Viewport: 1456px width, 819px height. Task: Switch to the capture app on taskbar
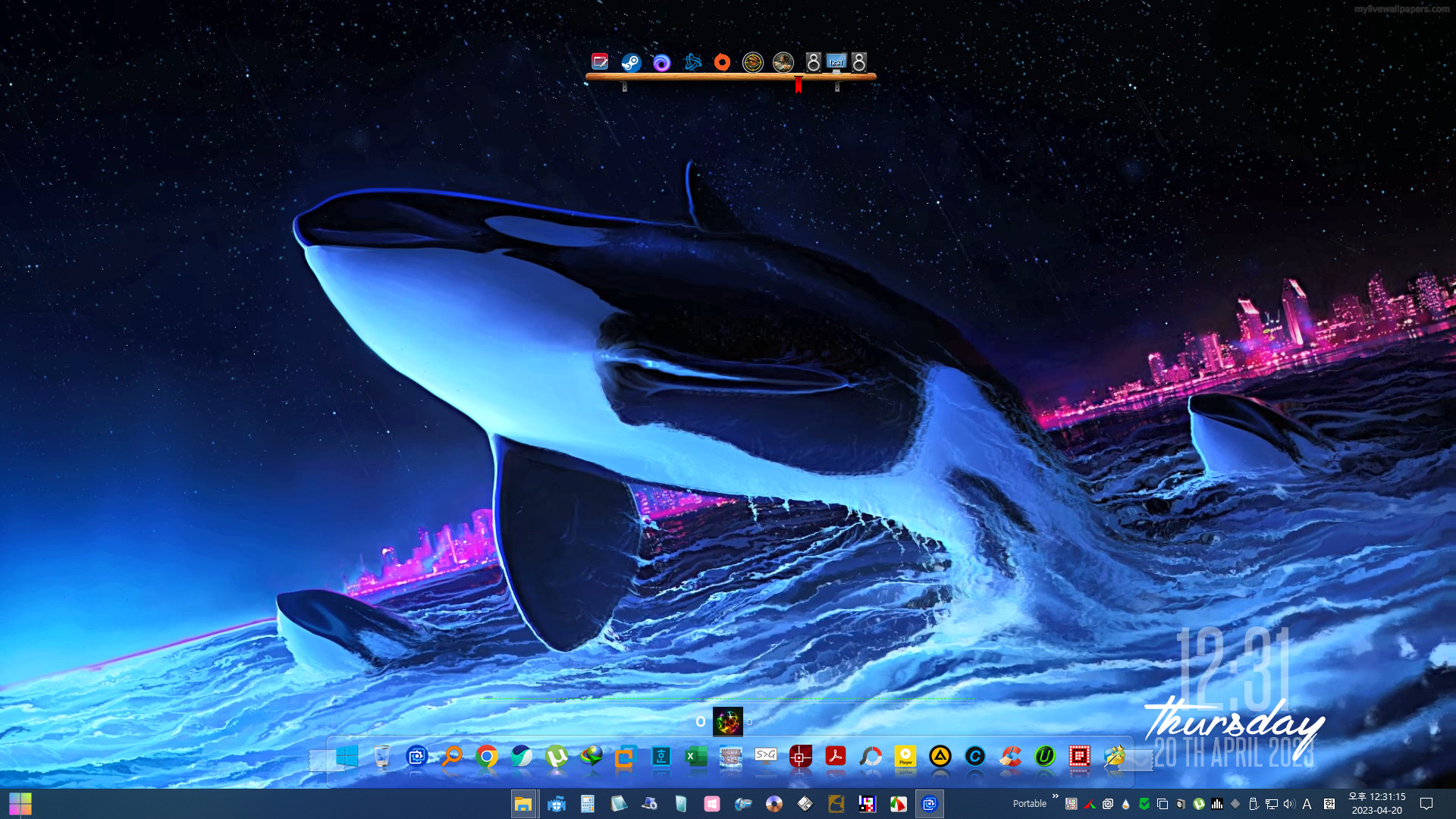coord(929,804)
